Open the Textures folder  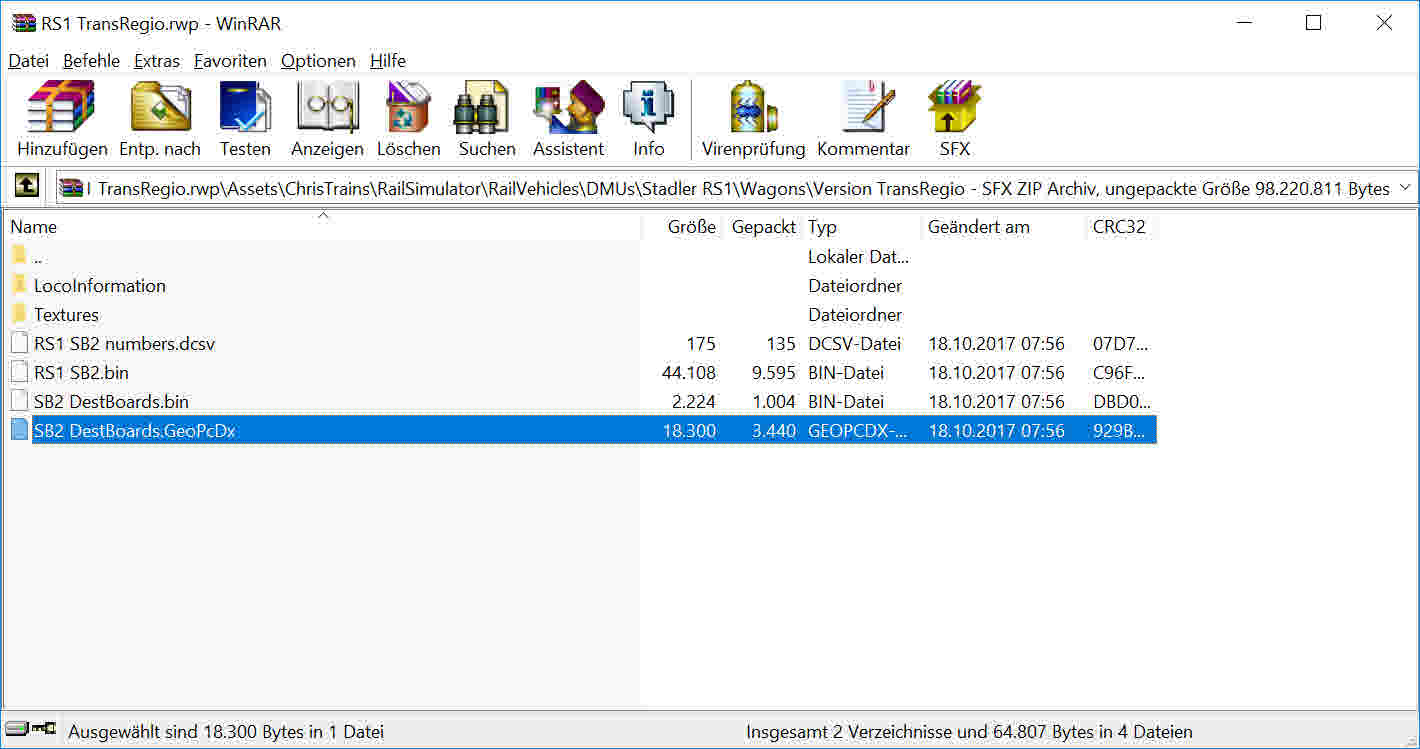click(66, 315)
